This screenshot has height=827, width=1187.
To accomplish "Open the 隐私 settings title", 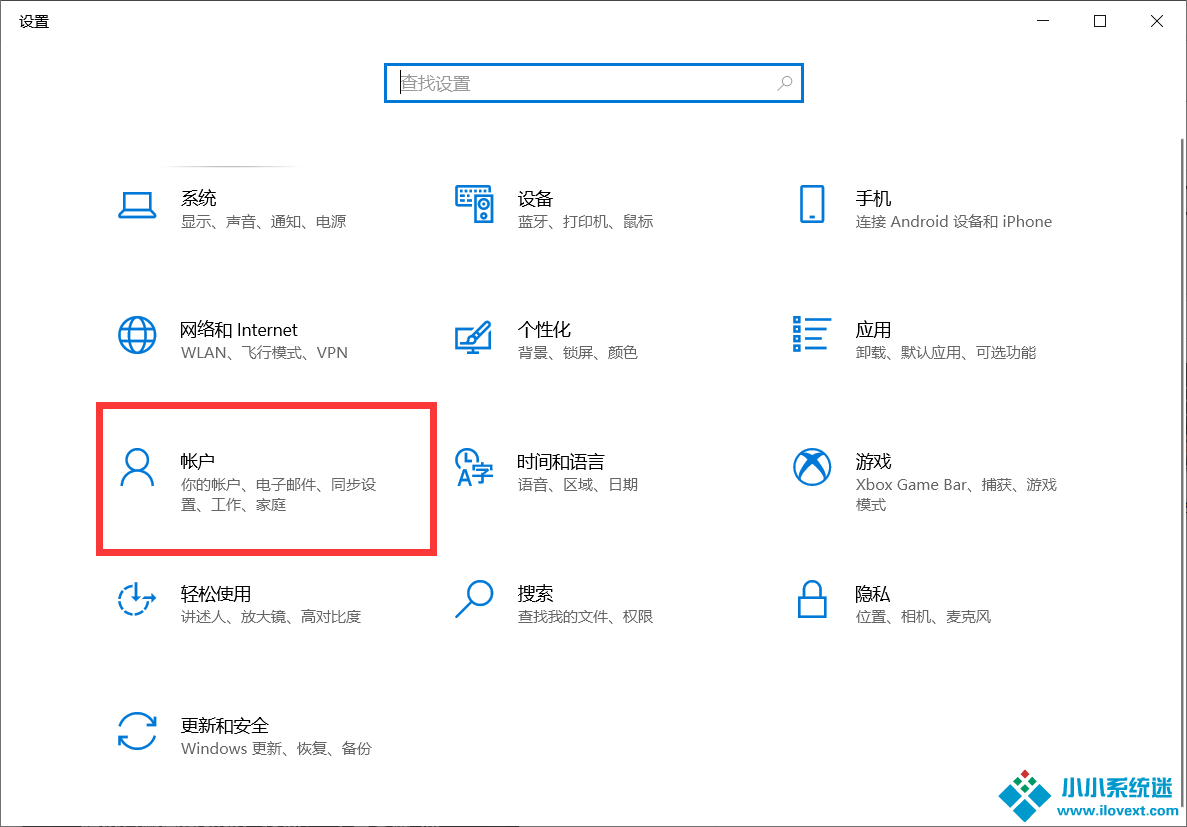I will tap(874, 593).
